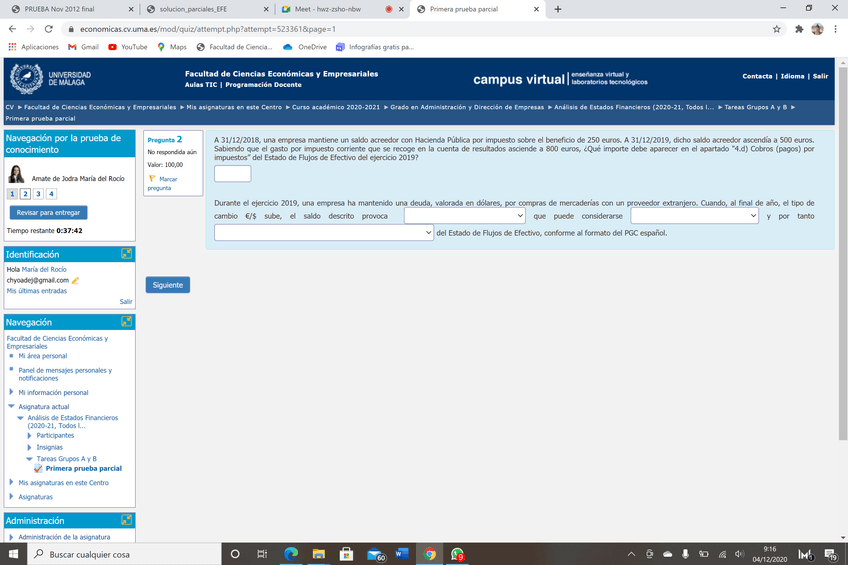The width and height of the screenshot is (848, 565).
Task: Open taskbar volume icon
Action: click(739, 554)
